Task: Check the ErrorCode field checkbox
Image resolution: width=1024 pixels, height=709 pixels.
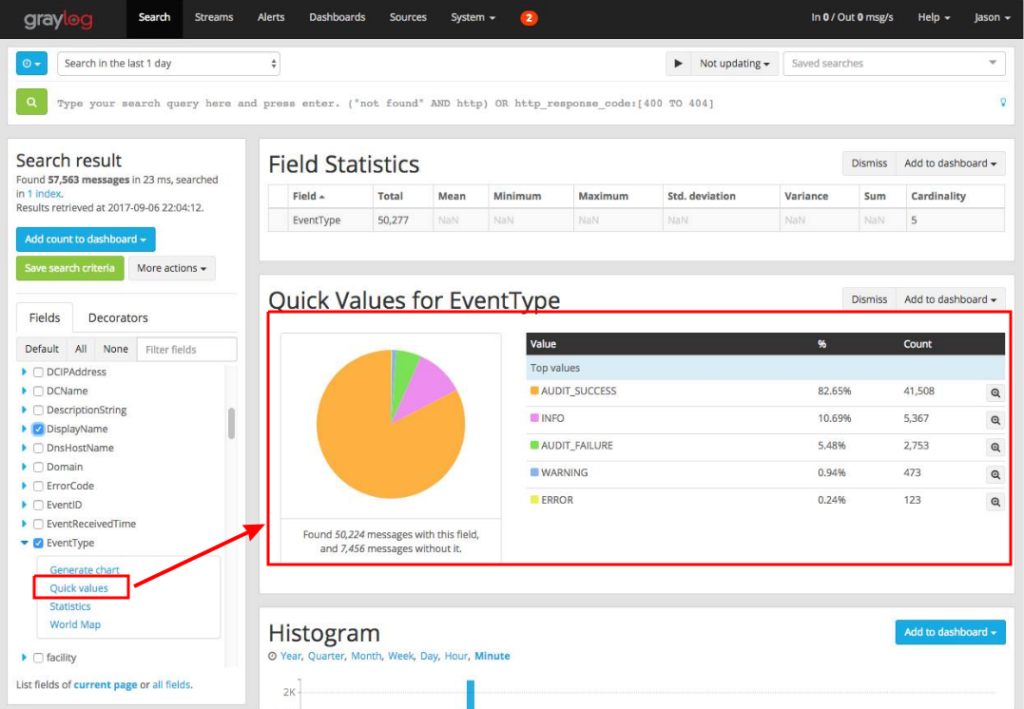Action: (x=39, y=486)
